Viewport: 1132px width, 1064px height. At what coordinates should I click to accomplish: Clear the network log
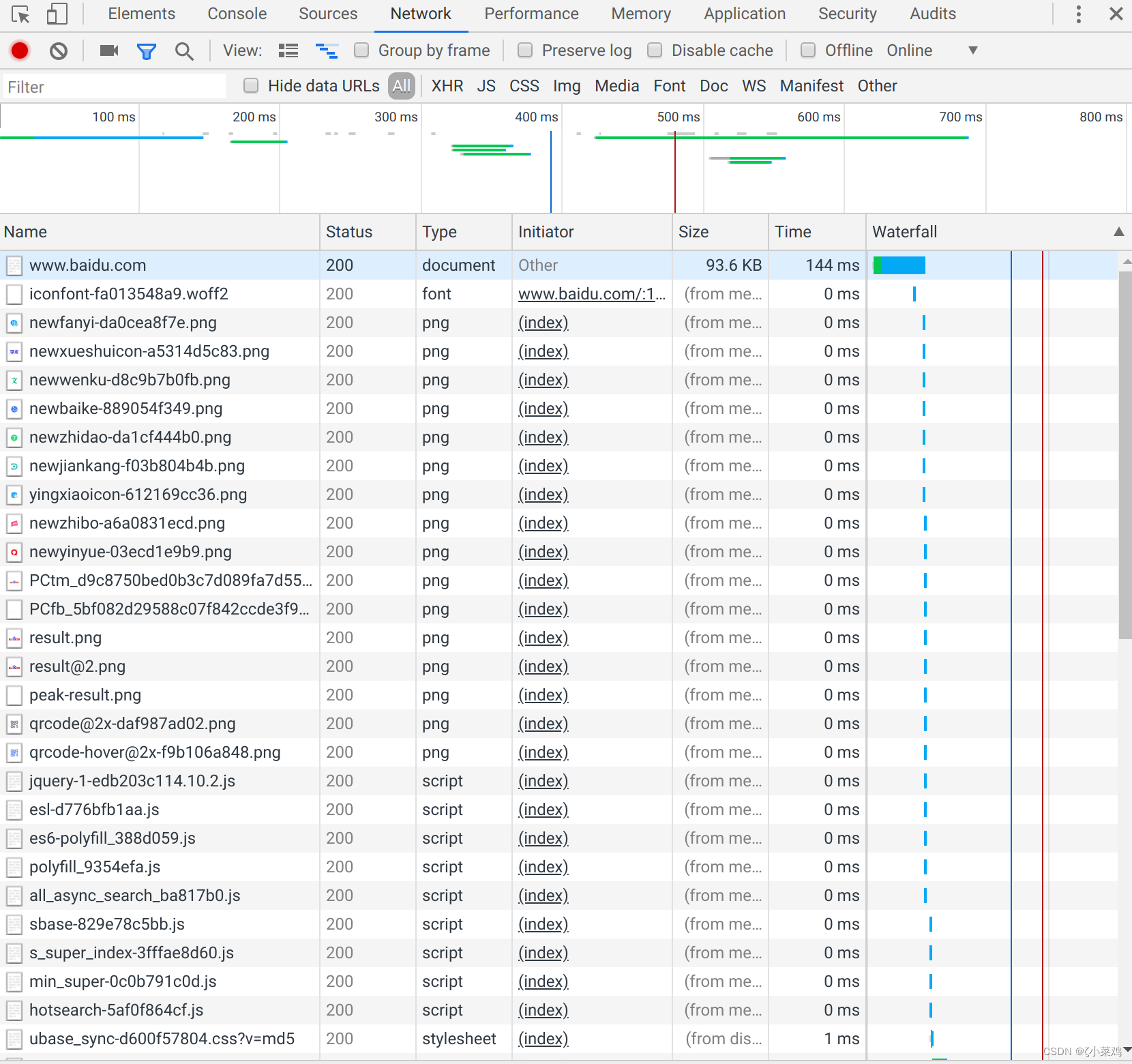pos(59,50)
